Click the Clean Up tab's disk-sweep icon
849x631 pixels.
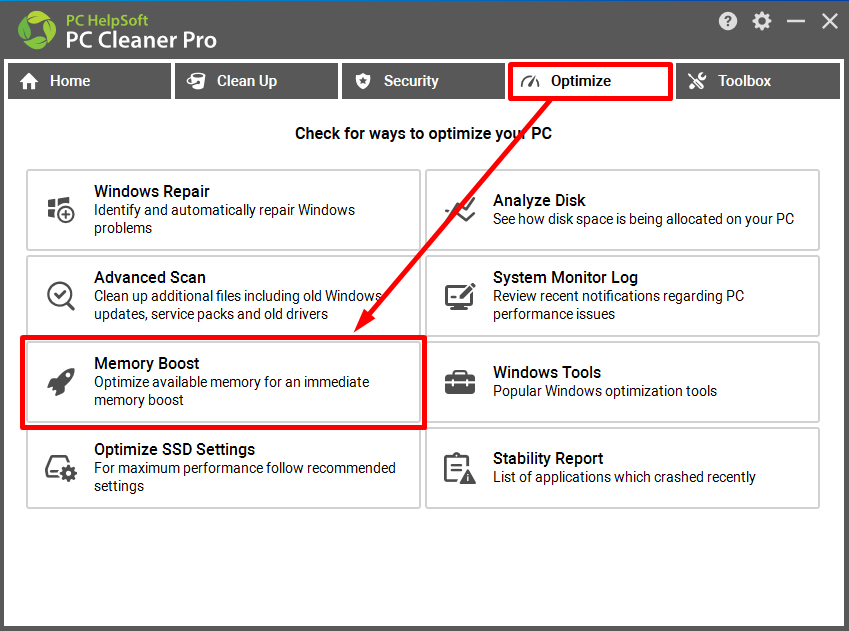tap(196, 81)
